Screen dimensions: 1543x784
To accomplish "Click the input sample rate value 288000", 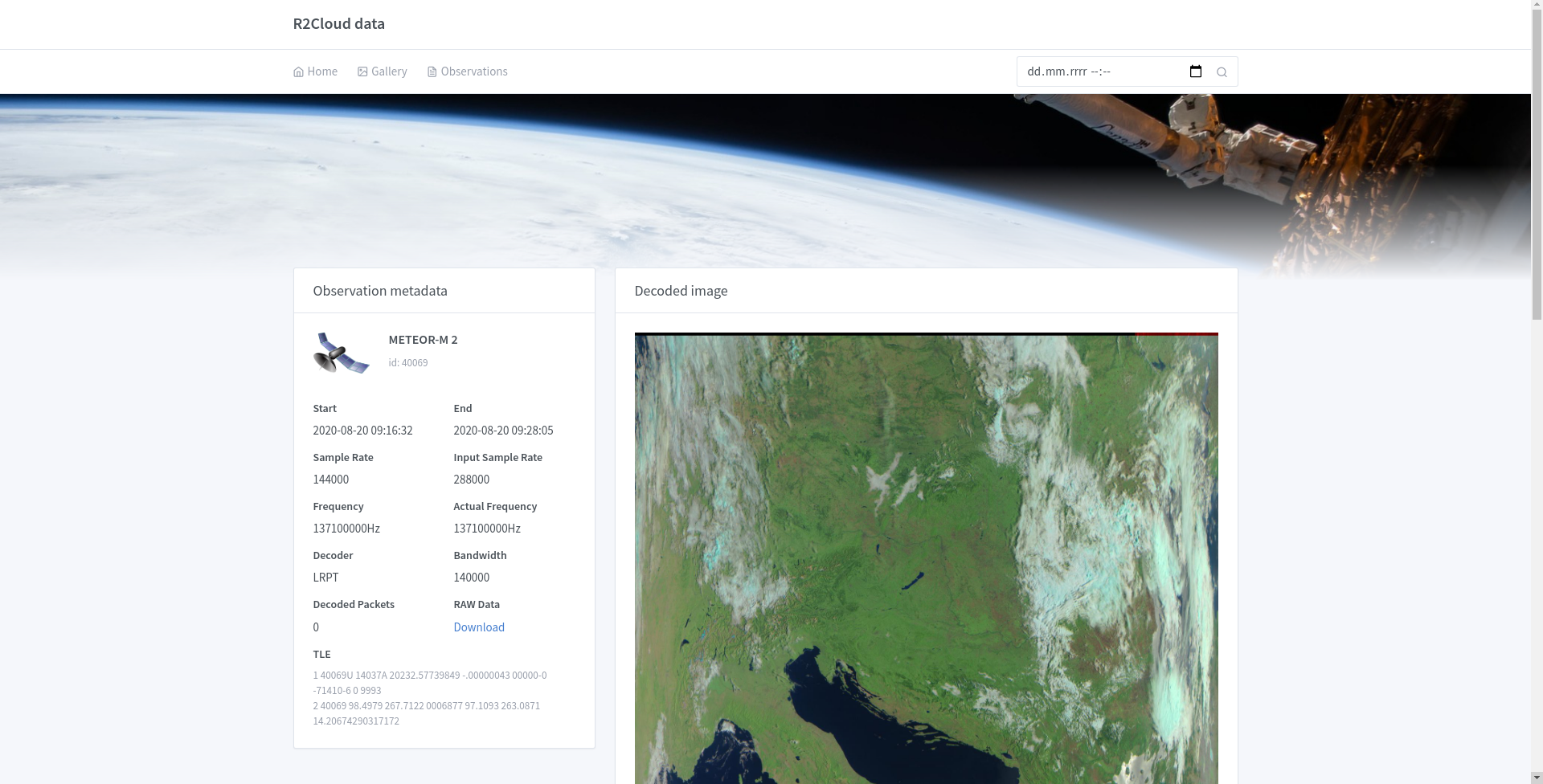I will [471, 480].
